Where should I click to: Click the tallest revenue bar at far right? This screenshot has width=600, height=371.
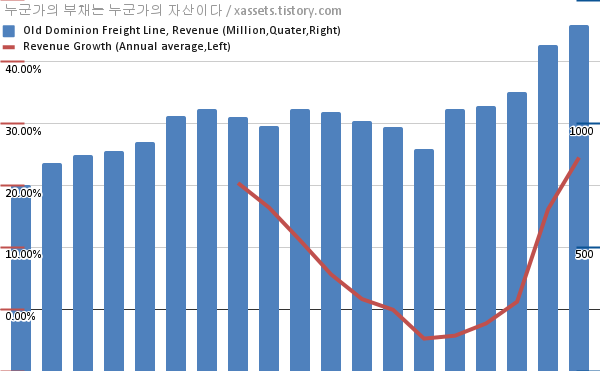579,198
